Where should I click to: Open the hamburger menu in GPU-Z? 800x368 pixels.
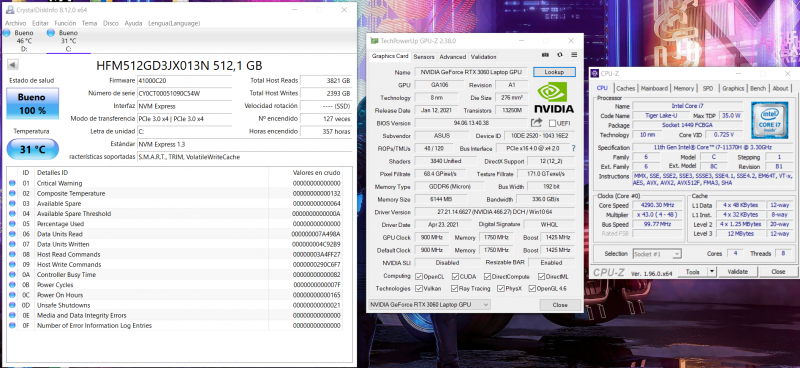574,55
